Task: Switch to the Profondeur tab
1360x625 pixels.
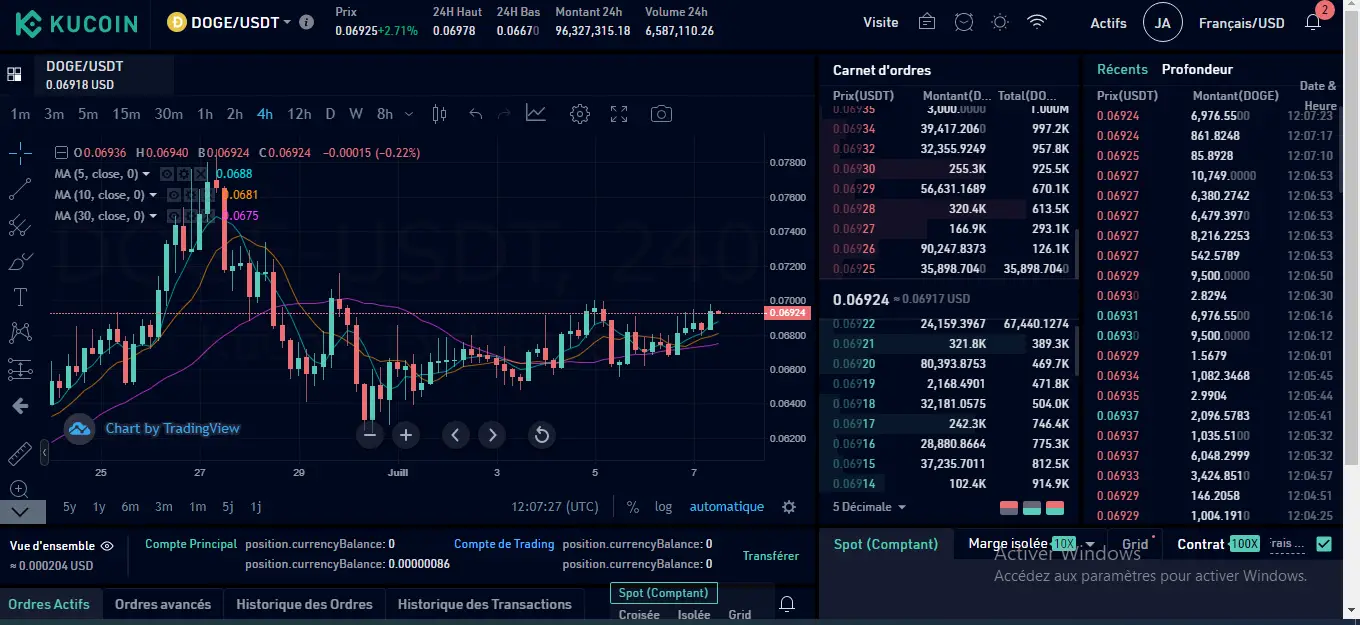Action: [1196, 69]
